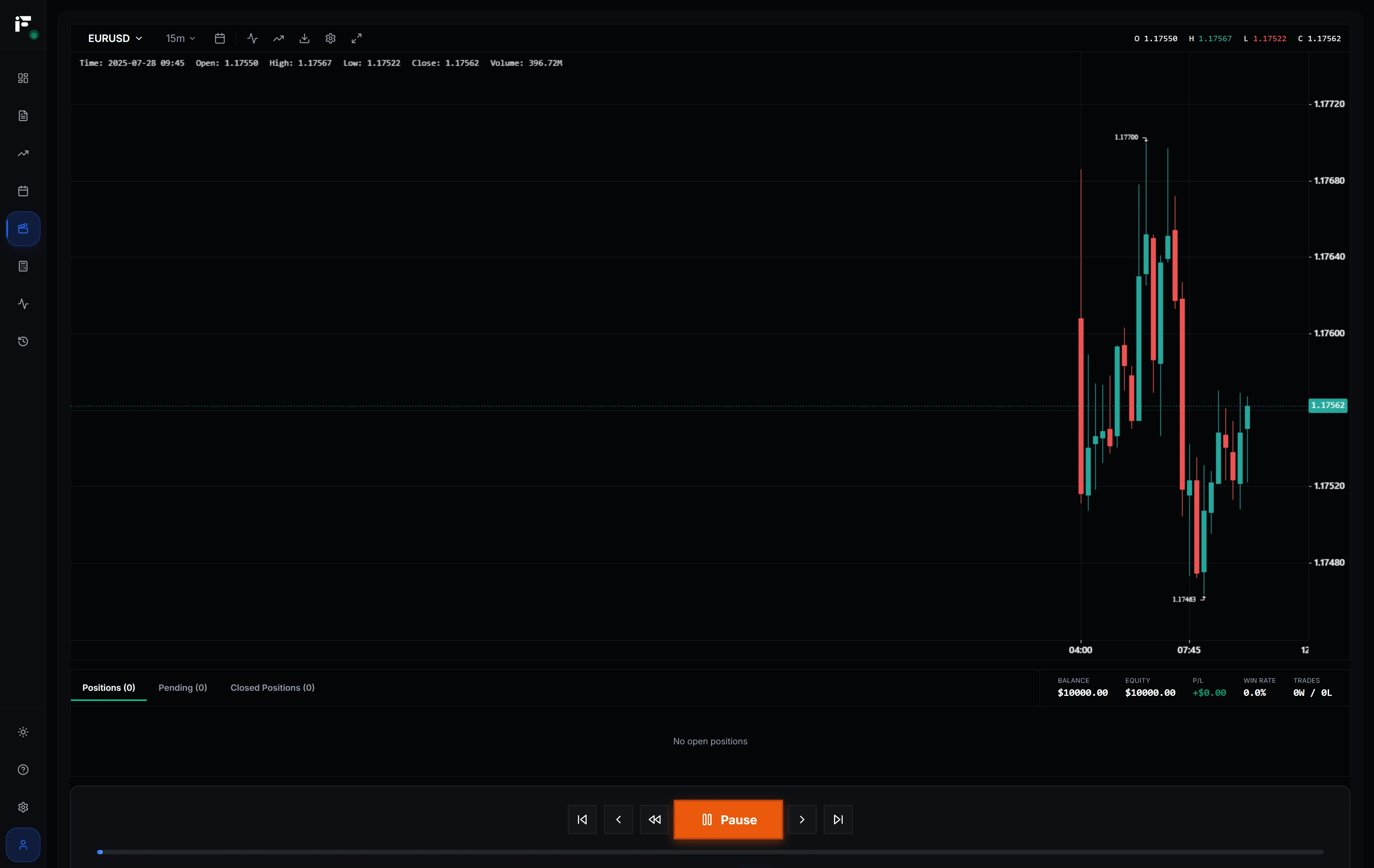Switch to the Closed Positions tab
The image size is (1374, 868).
[272, 688]
